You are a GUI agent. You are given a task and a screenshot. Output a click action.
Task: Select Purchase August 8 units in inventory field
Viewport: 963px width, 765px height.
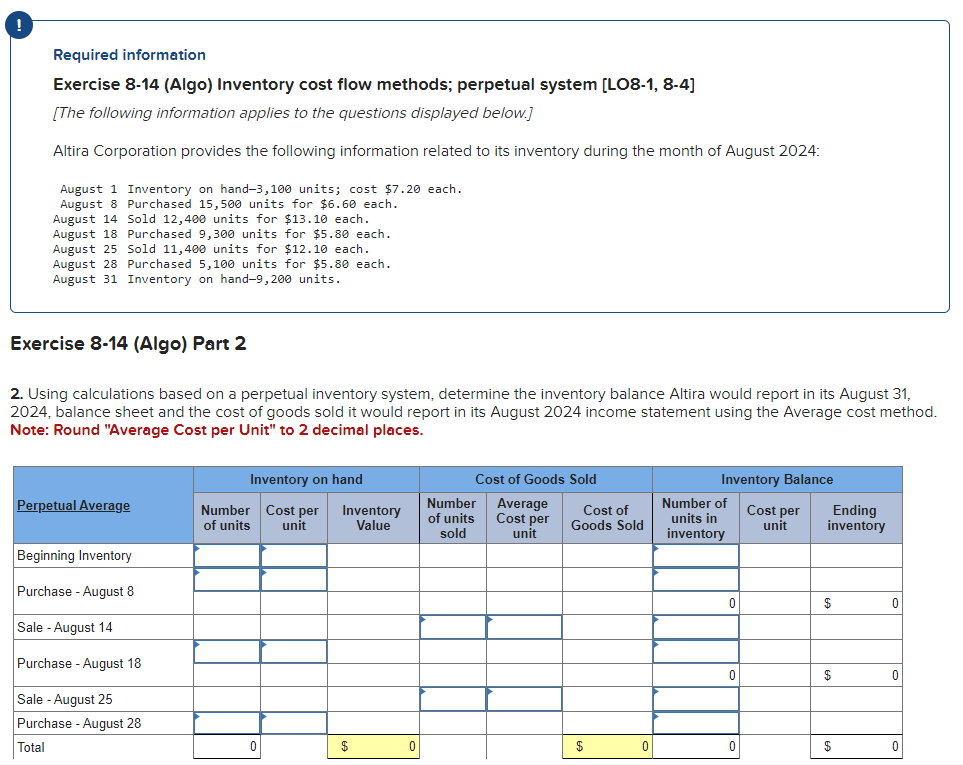[x=696, y=580]
